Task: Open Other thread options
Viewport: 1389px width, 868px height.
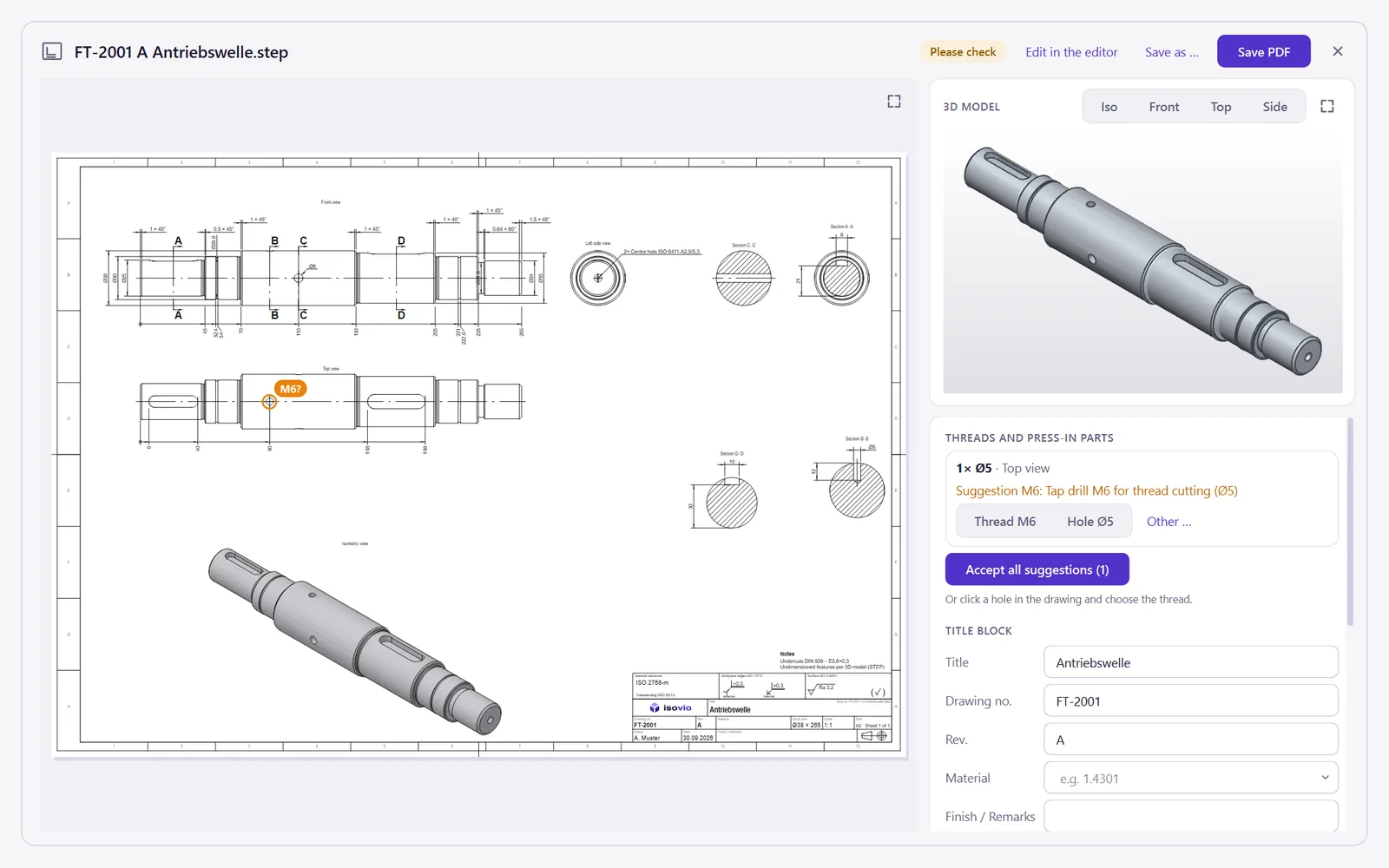Action: tap(1168, 522)
